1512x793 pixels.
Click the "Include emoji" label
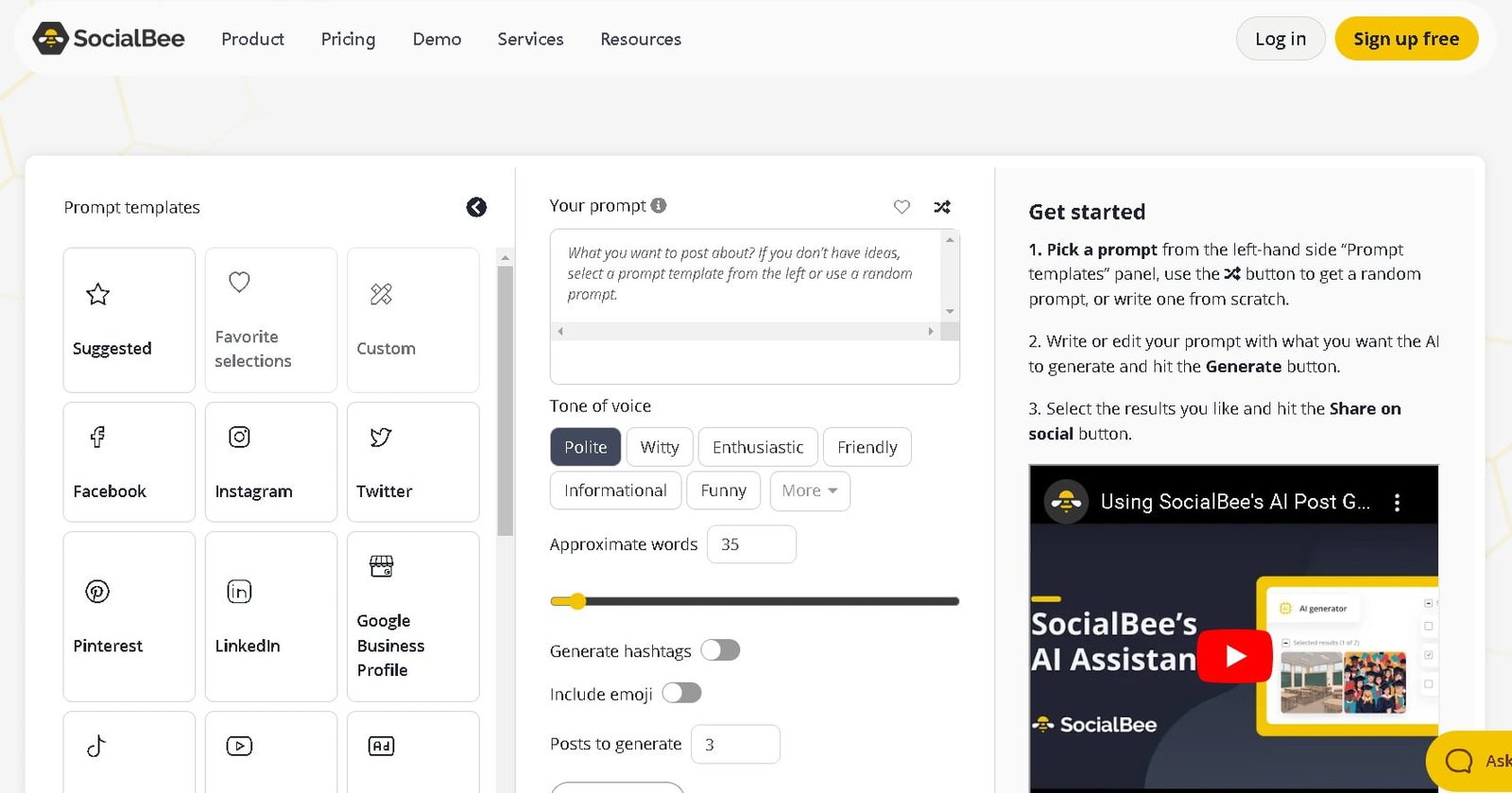tap(601, 695)
